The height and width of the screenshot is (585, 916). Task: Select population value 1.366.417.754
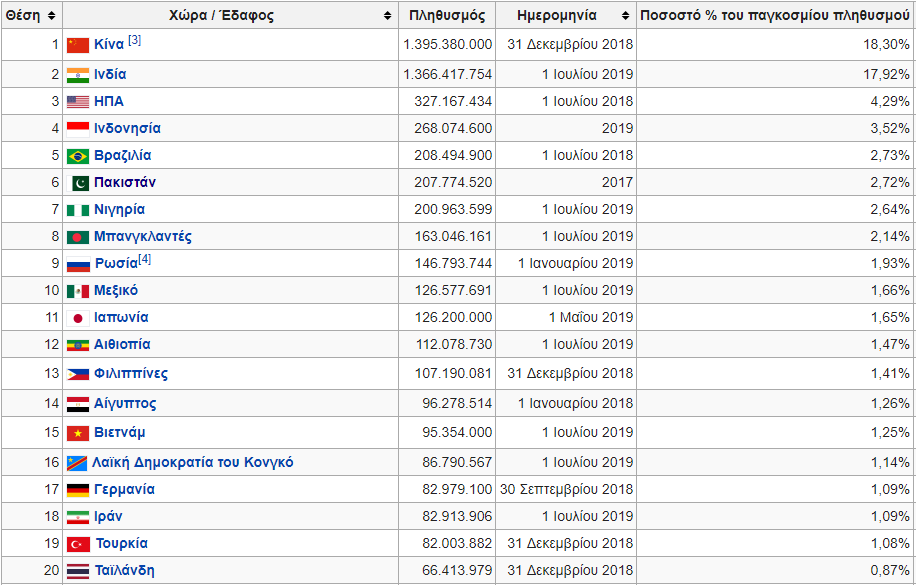tap(447, 74)
